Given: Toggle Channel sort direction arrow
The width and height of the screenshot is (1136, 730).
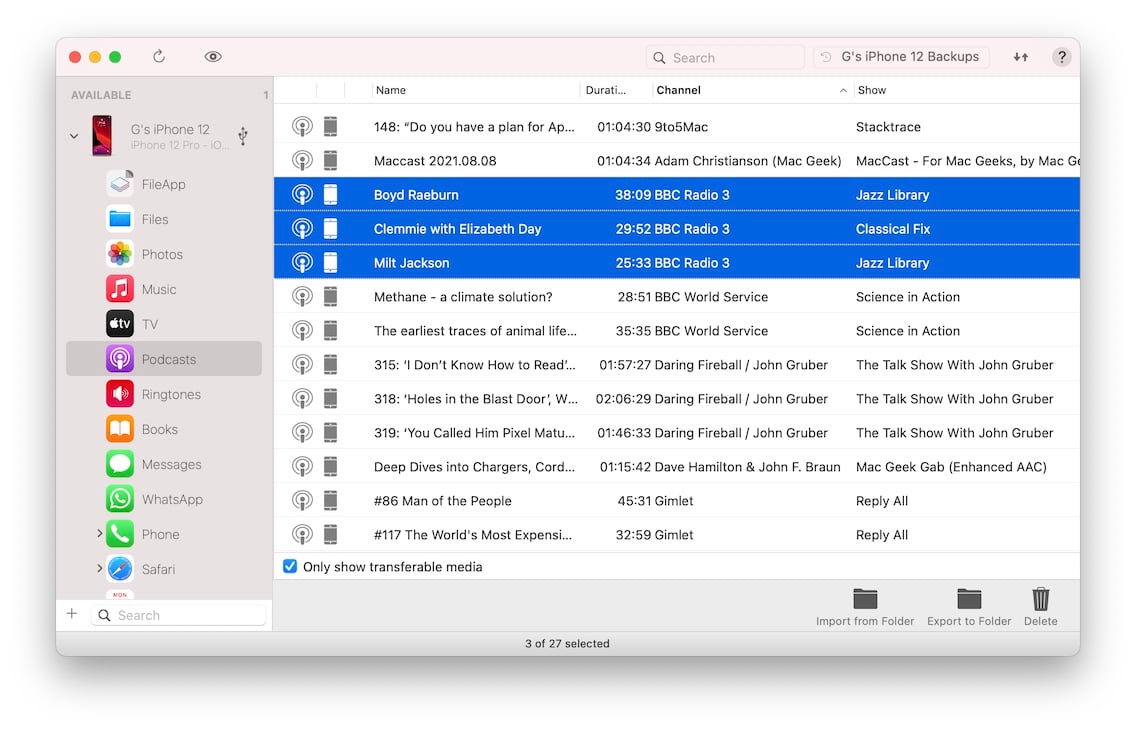Looking at the screenshot, I should (x=843, y=91).
